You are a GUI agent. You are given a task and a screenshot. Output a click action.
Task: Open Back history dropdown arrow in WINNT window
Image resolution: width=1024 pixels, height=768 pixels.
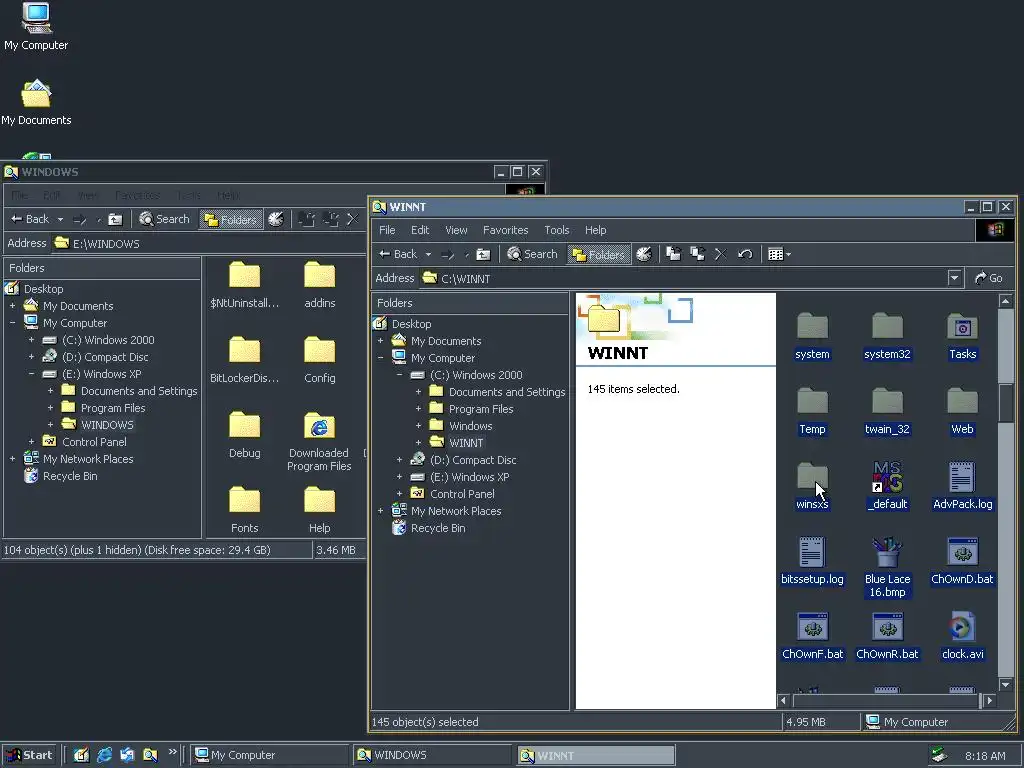[x=428, y=255]
